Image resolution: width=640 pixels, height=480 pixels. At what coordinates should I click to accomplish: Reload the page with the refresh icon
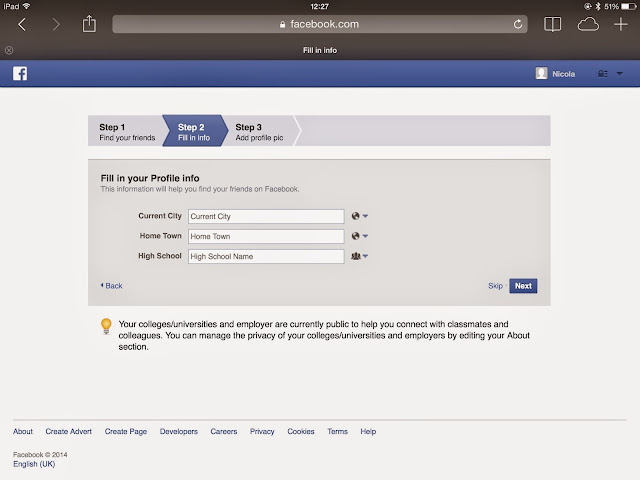(x=518, y=24)
